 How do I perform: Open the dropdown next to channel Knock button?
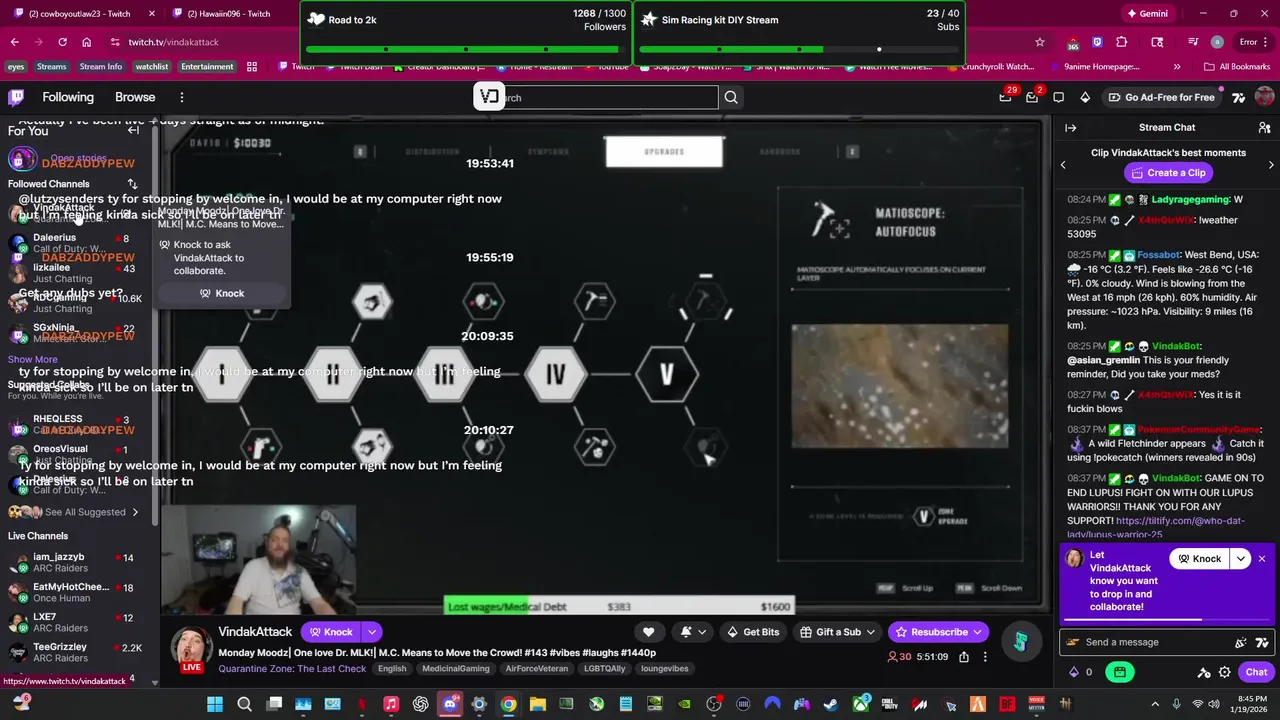(x=372, y=632)
